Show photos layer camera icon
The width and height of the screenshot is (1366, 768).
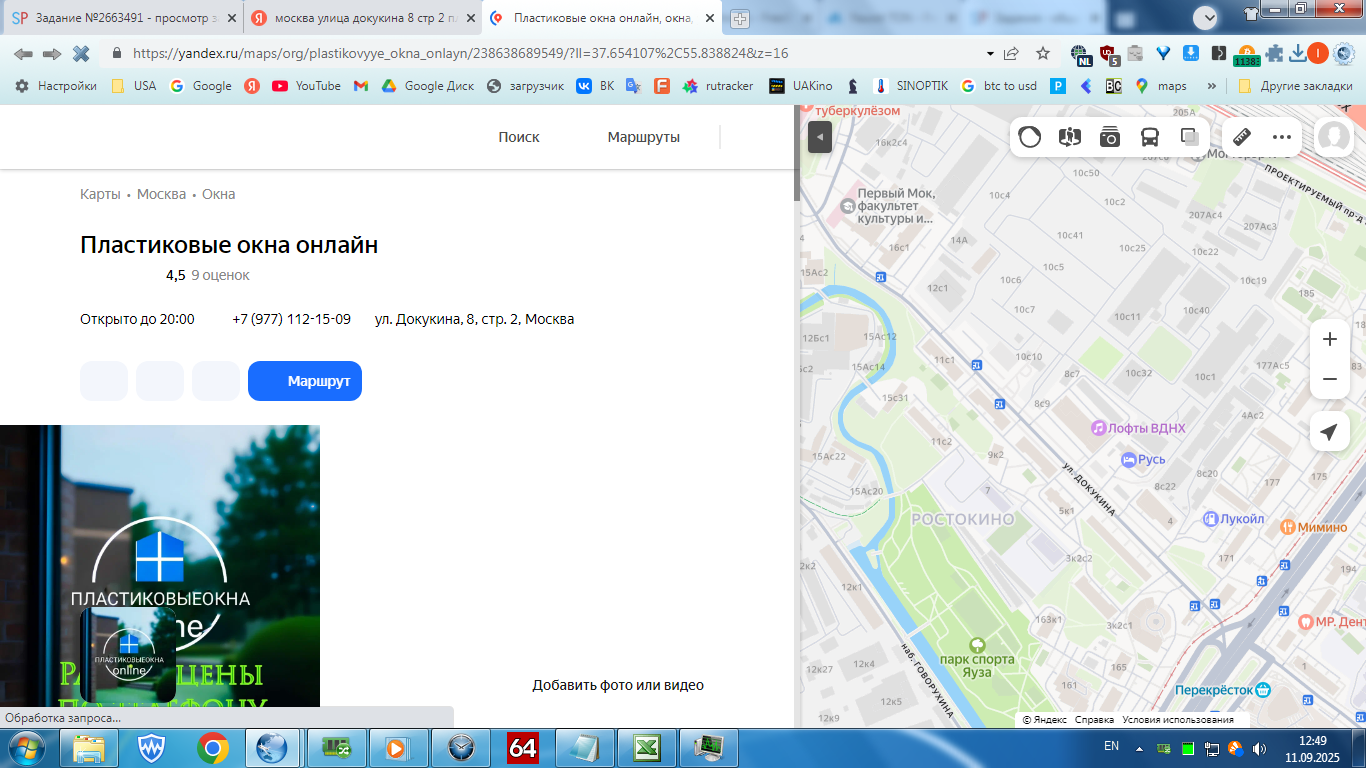(1110, 137)
